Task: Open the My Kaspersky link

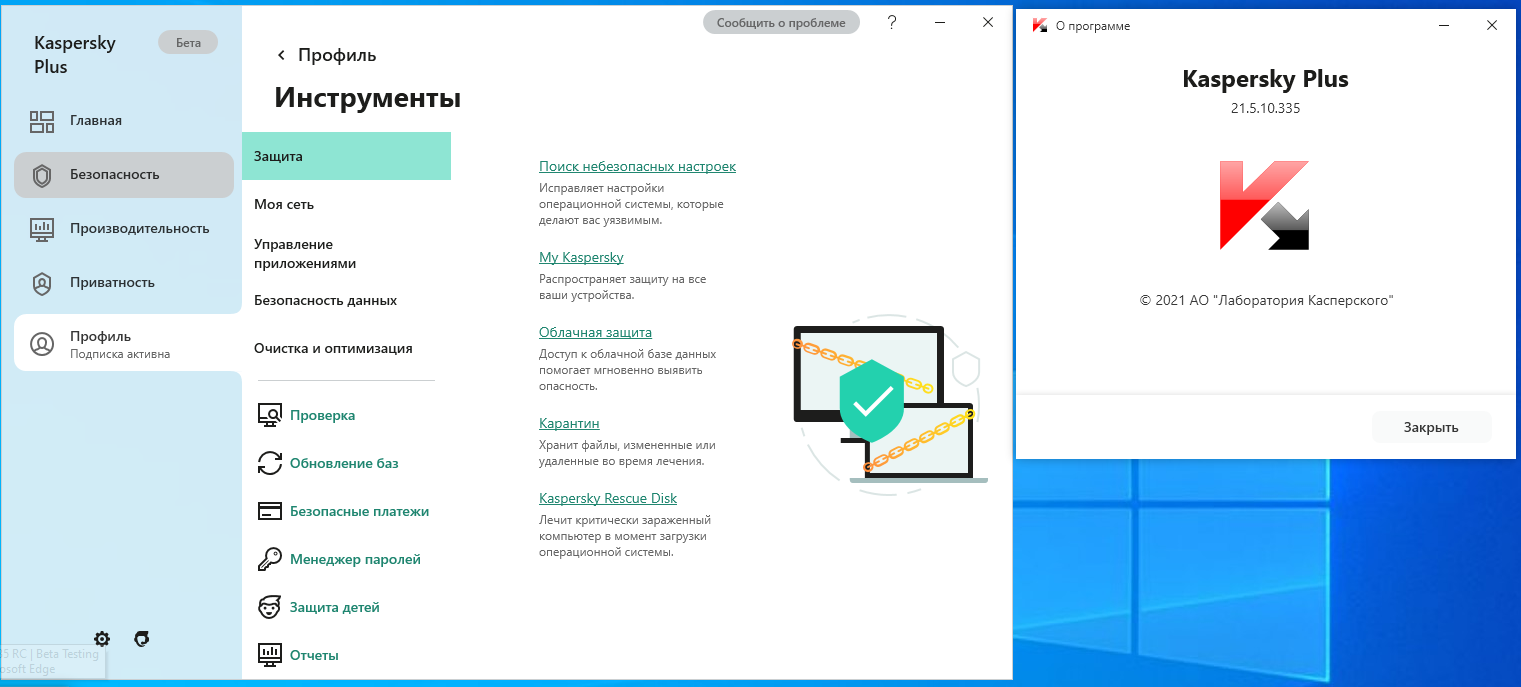Action: click(581, 257)
